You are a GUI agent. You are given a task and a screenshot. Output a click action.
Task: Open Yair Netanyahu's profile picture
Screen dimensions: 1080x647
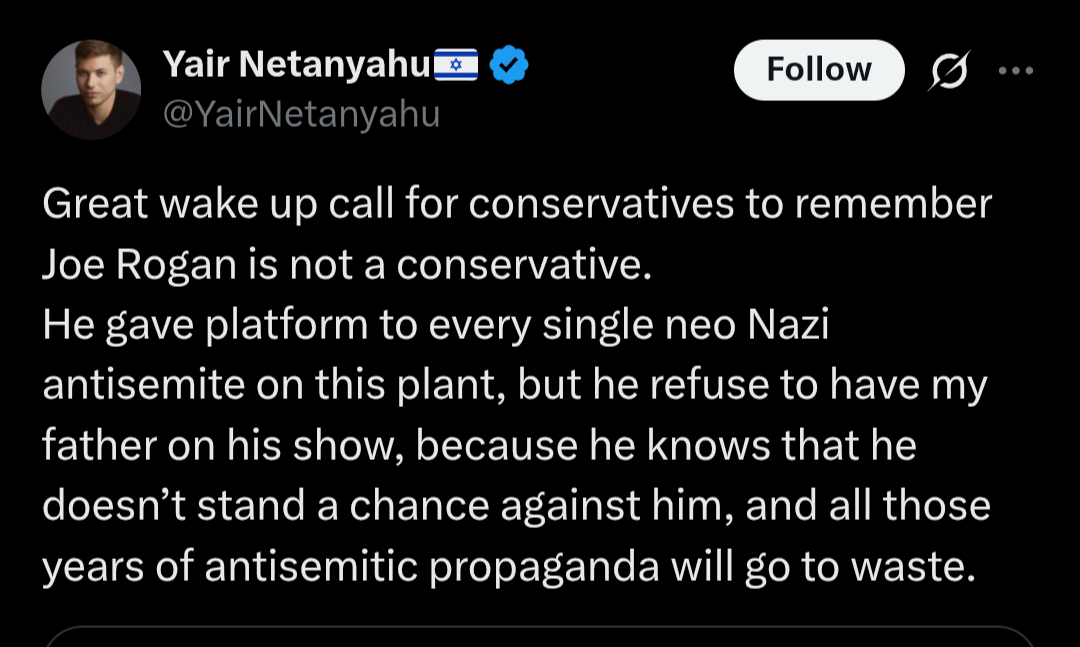tap(91, 90)
